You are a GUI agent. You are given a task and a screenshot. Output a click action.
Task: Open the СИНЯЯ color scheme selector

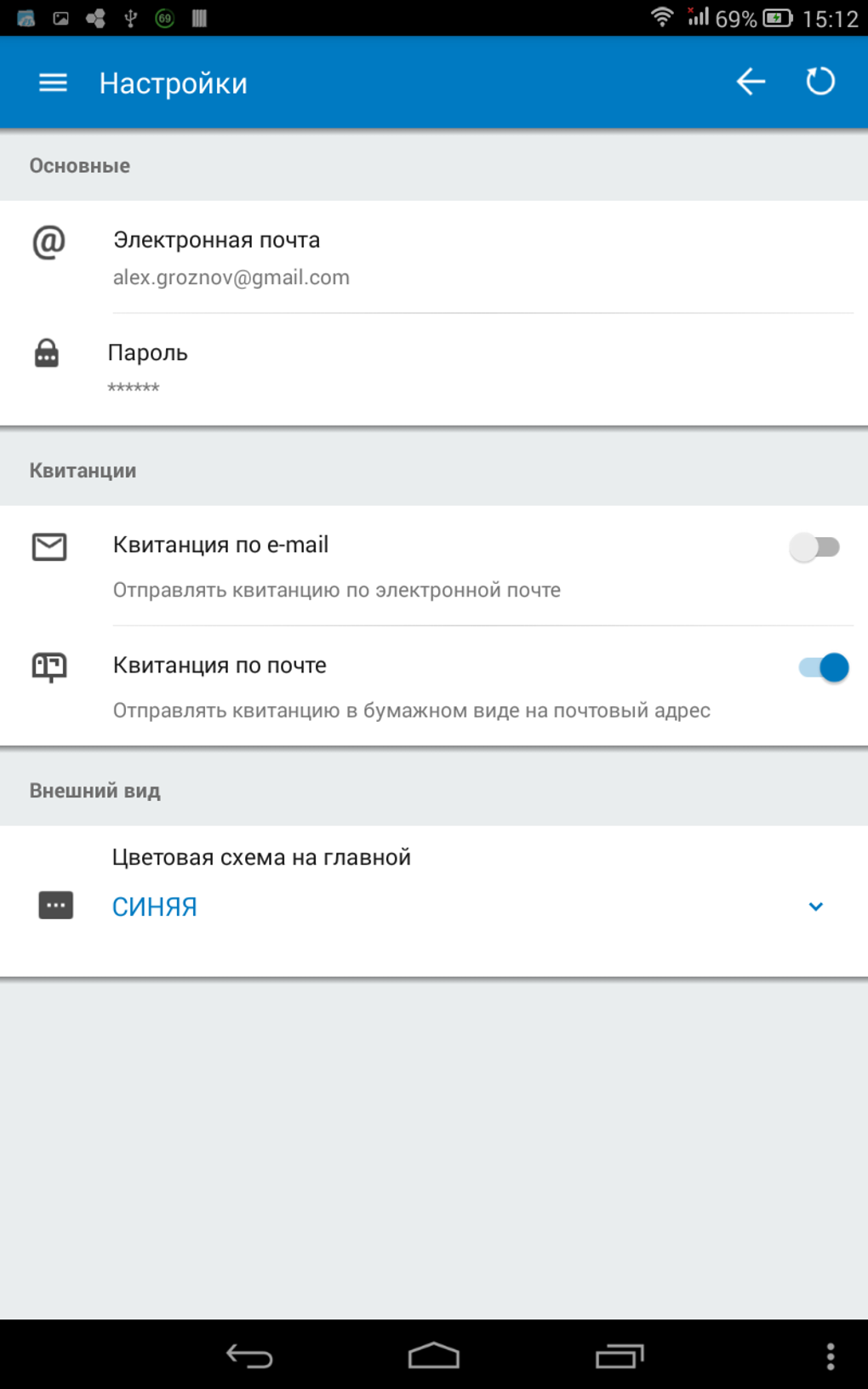(x=155, y=907)
